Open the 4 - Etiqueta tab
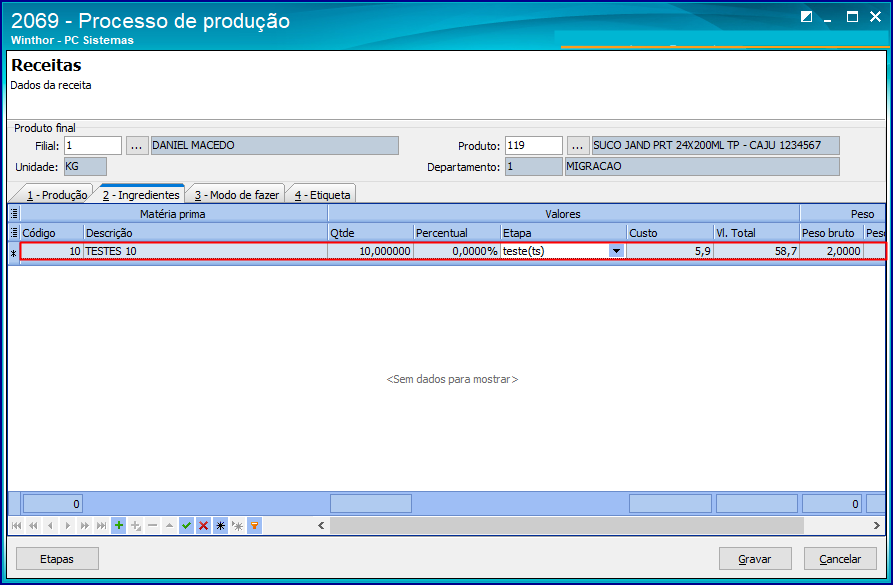Viewport: 893px width, 585px height. [x=322, y=195]
